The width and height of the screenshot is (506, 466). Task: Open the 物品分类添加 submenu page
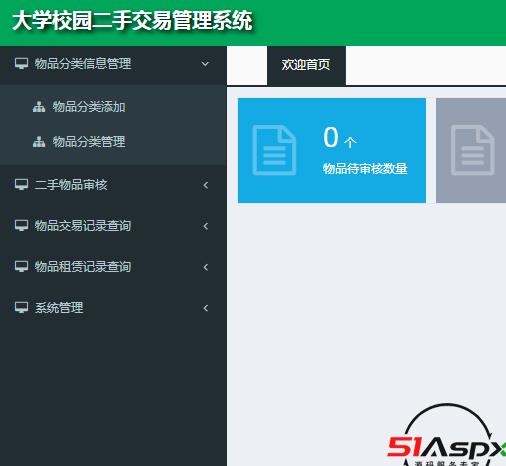coord(89,107)
